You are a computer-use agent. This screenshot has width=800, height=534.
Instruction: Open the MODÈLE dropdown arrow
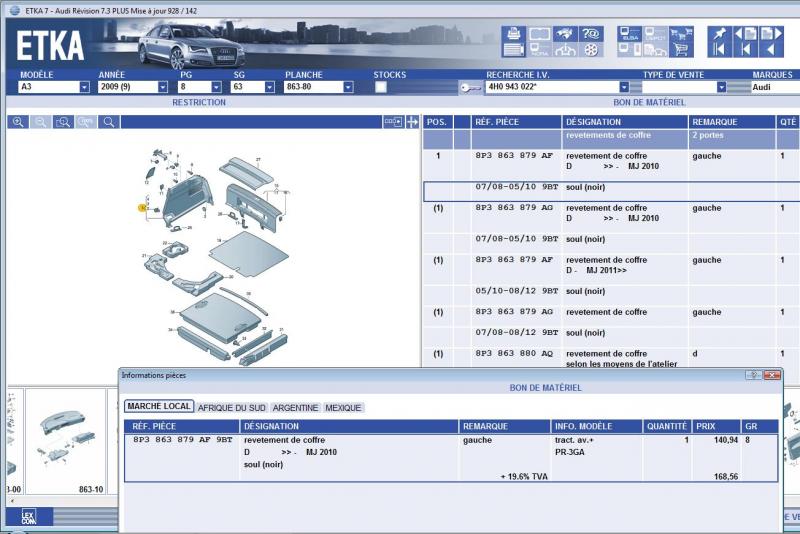[x=85, y=87]
